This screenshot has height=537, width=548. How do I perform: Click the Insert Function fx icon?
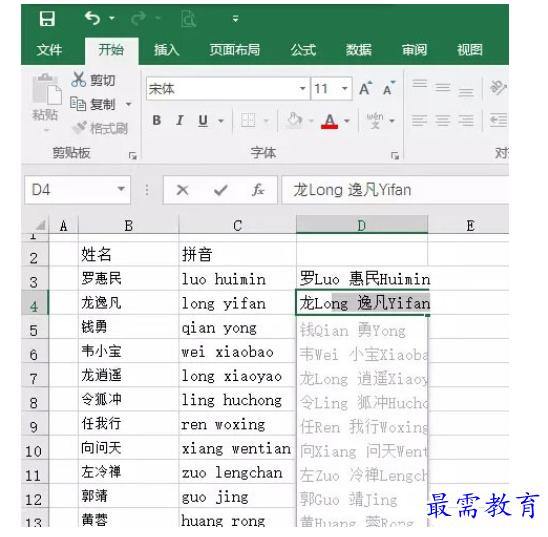[x=258, y=190]
